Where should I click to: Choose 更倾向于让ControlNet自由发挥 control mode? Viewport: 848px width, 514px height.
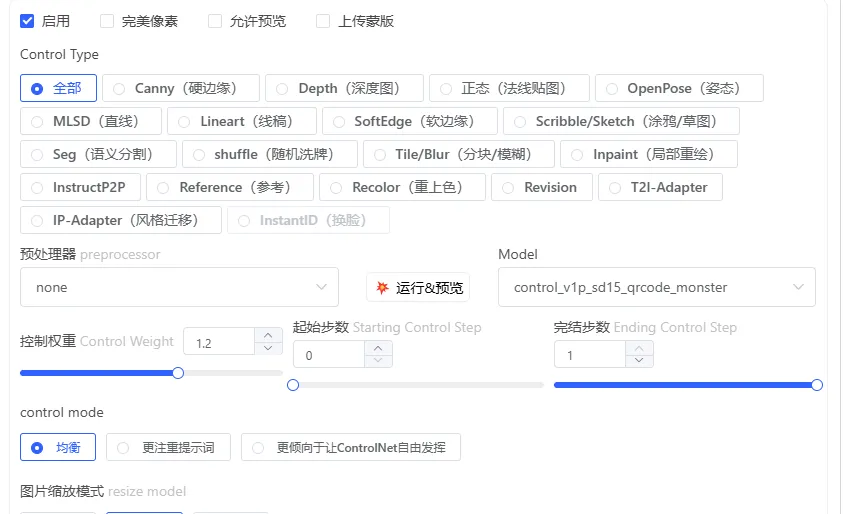(x=350, y=447)
